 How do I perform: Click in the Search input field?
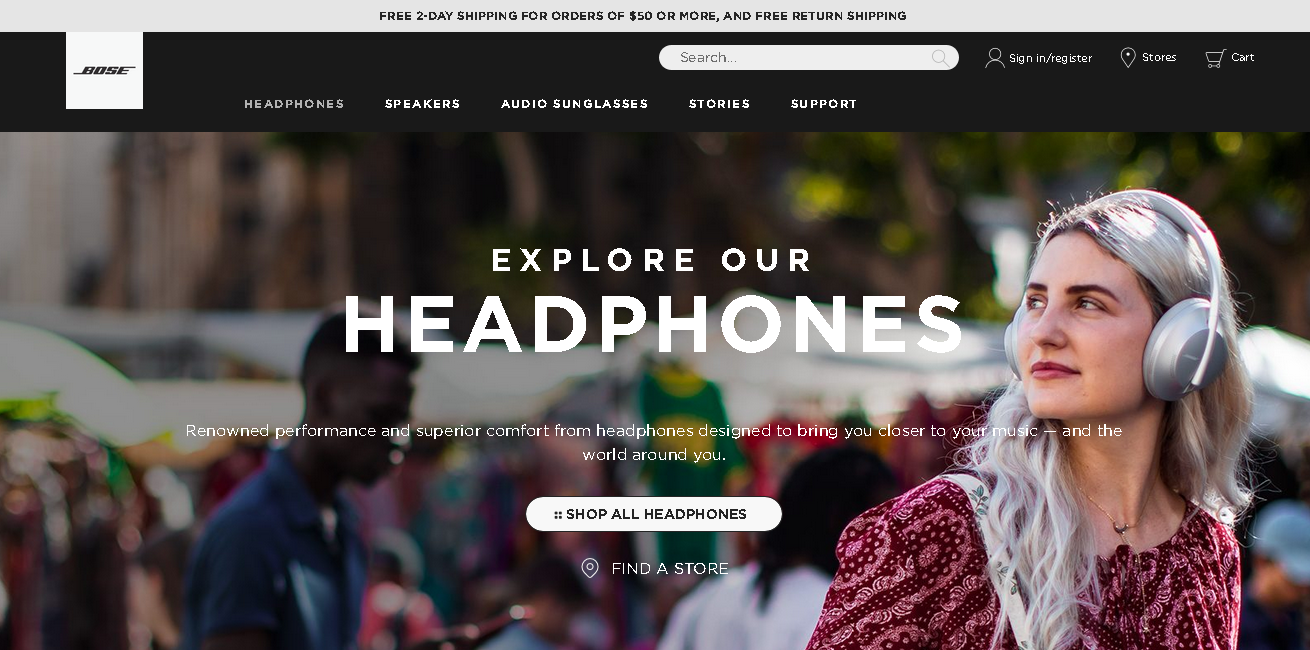(x=795, y=58)
